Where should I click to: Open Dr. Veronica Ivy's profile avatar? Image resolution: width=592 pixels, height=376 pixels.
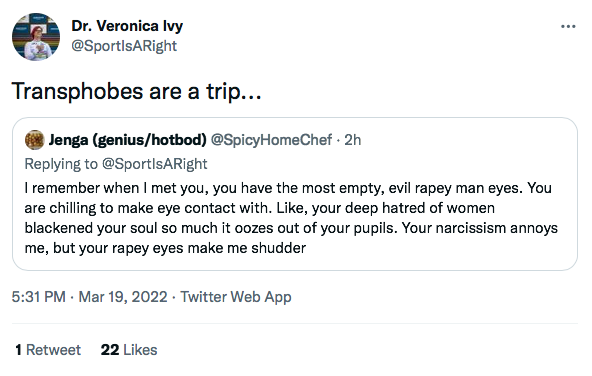36,37
